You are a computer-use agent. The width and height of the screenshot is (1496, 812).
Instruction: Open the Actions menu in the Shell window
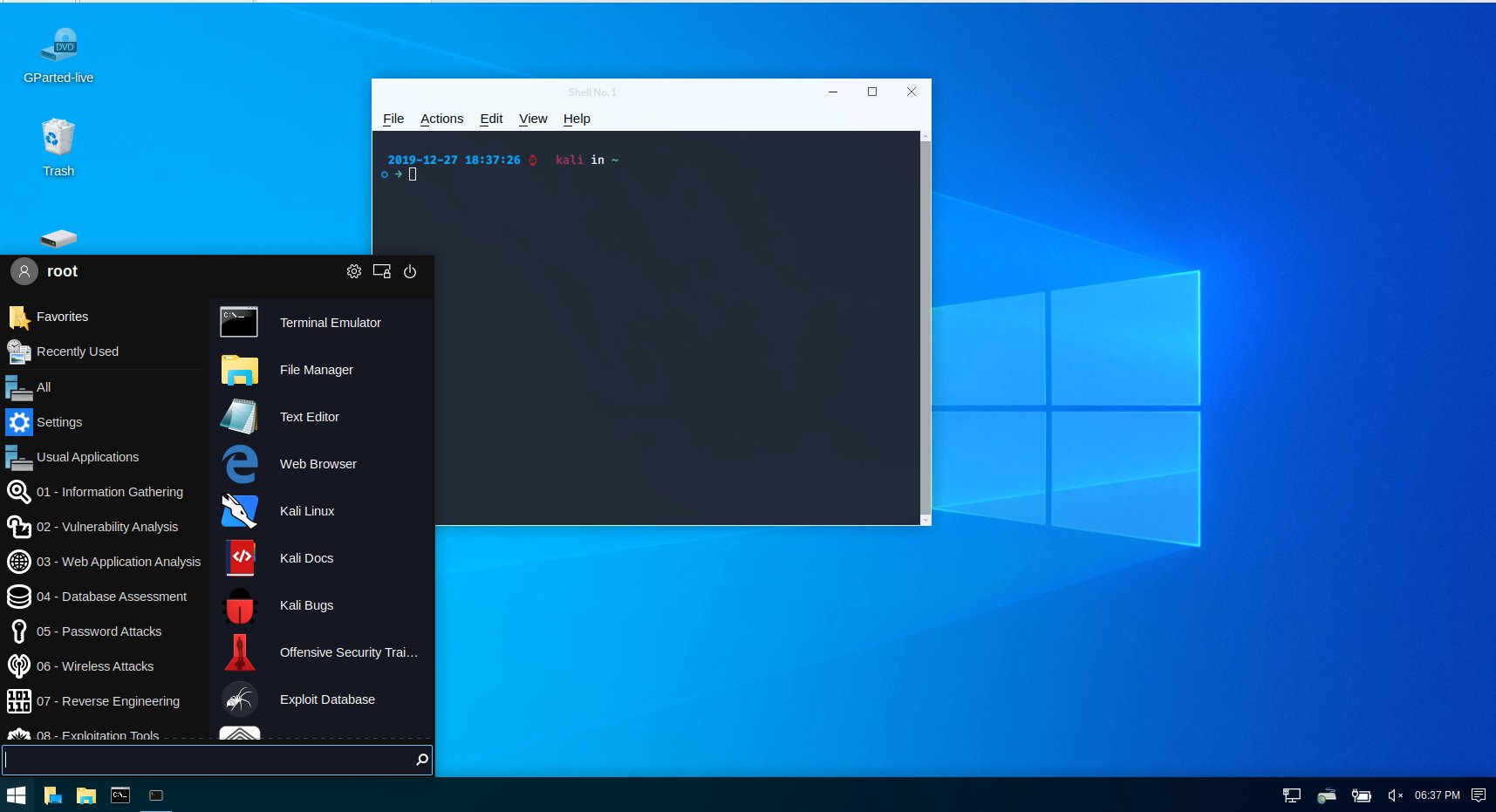[441, 119]
